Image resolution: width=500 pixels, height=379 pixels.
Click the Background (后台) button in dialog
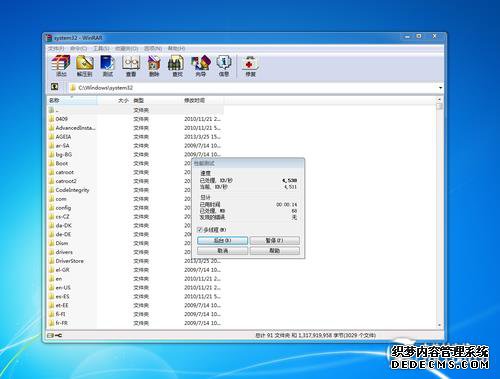pyautogui.click(x=222, y=240)
